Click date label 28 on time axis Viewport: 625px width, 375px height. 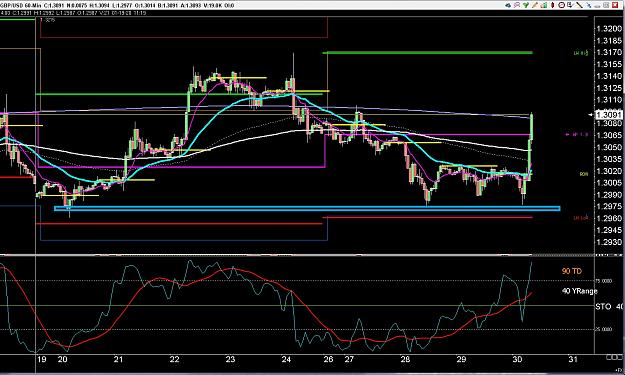405,359
